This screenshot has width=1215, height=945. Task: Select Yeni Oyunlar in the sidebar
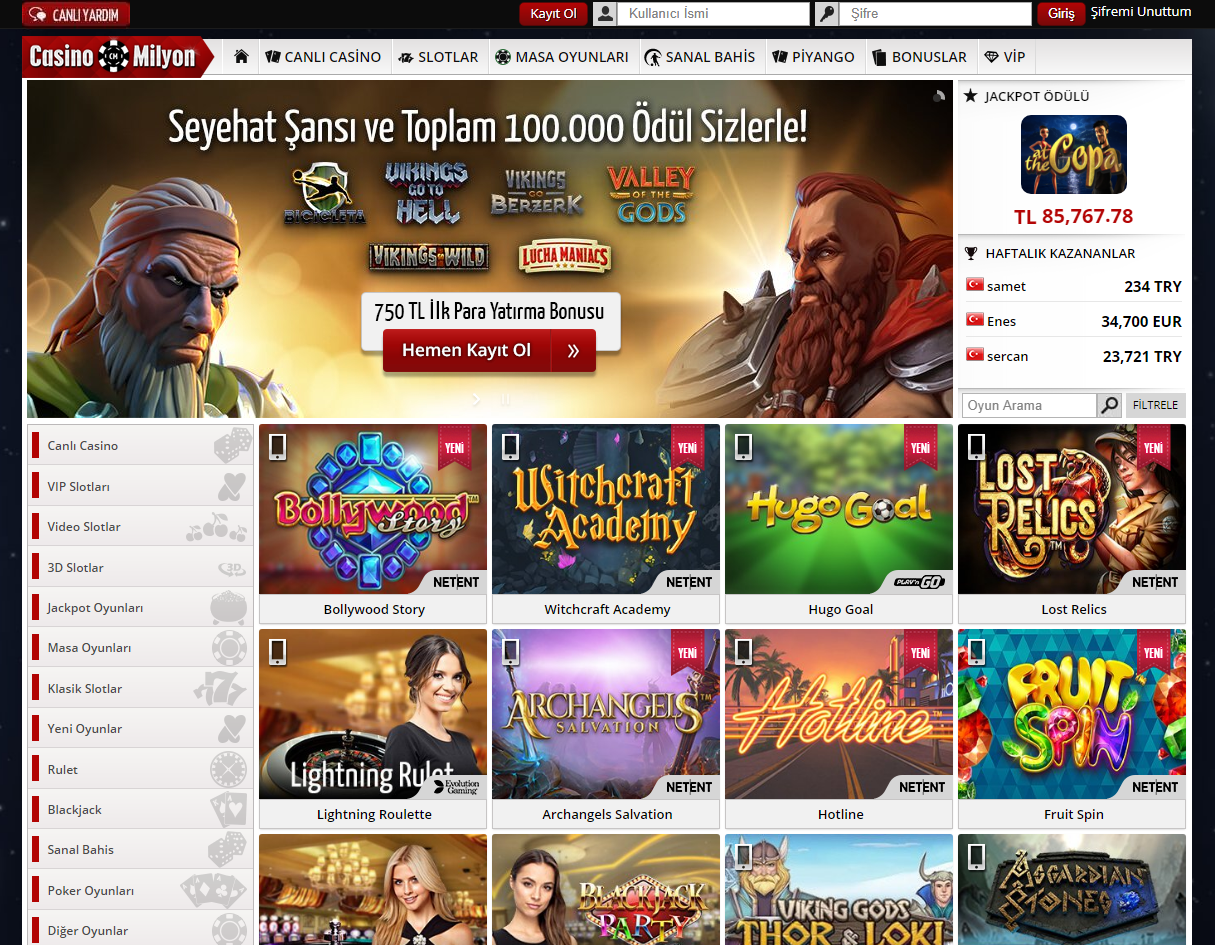pos(140,728)
